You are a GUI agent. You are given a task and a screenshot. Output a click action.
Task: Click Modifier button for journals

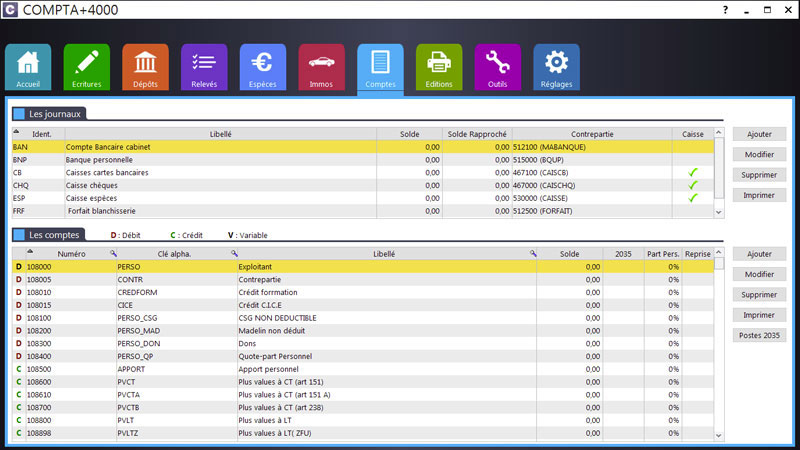(x=759, y=155)
